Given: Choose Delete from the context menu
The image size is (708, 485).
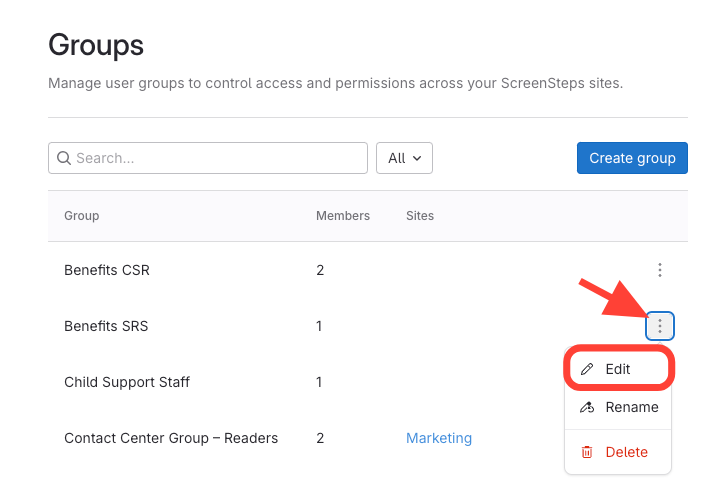Looking at the screenshot, I should [626, 452].
